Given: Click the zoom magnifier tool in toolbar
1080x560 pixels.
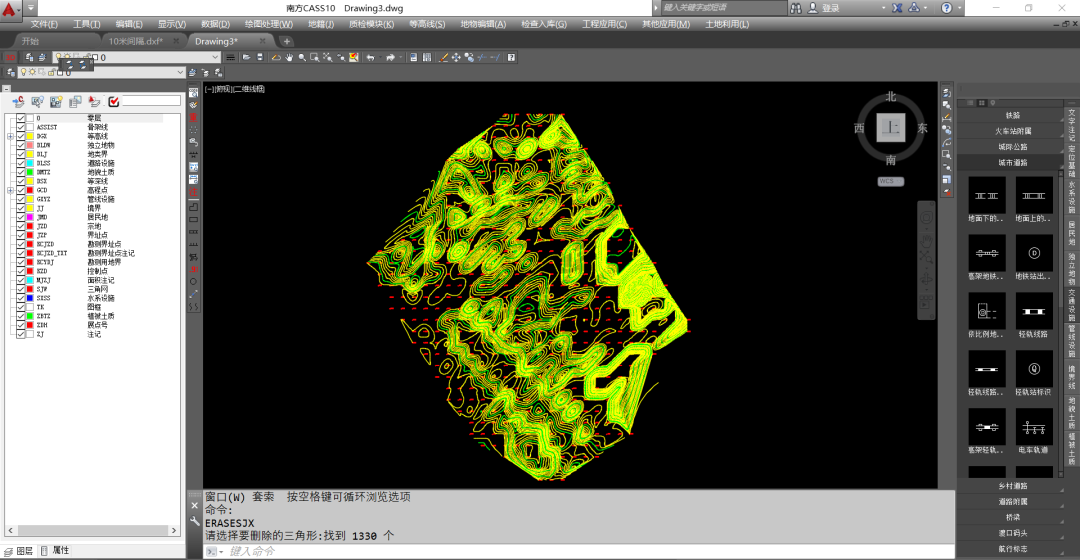Looking at the screenshot, I should pos(302,58).
